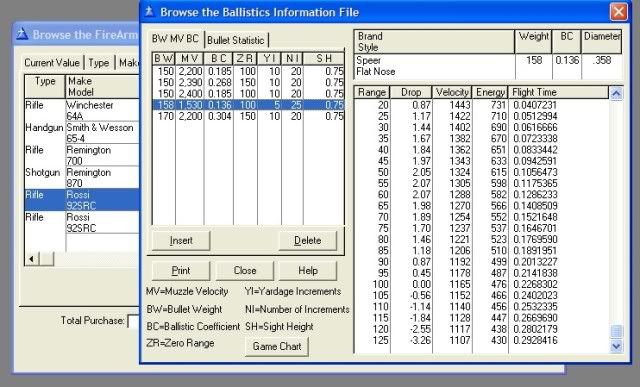Click the B W column header

[x=164, y=58]
